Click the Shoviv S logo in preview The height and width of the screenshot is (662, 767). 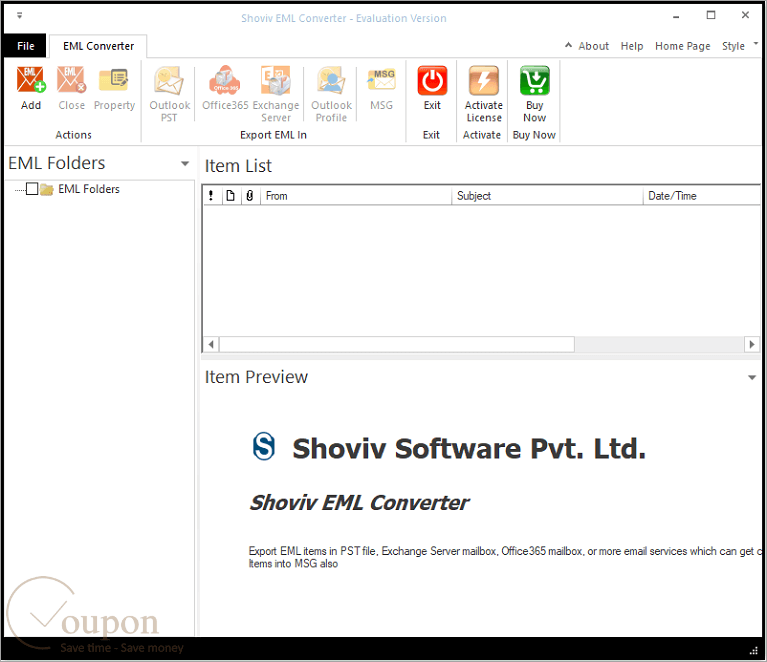(264, 446)
